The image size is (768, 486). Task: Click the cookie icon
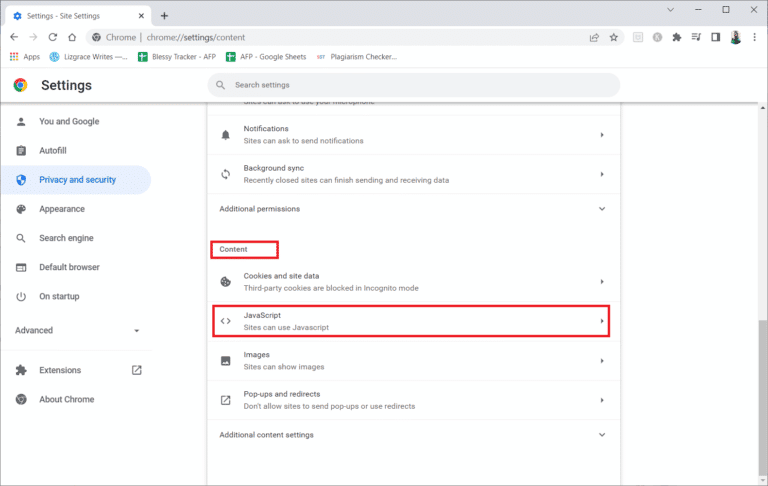225,282
